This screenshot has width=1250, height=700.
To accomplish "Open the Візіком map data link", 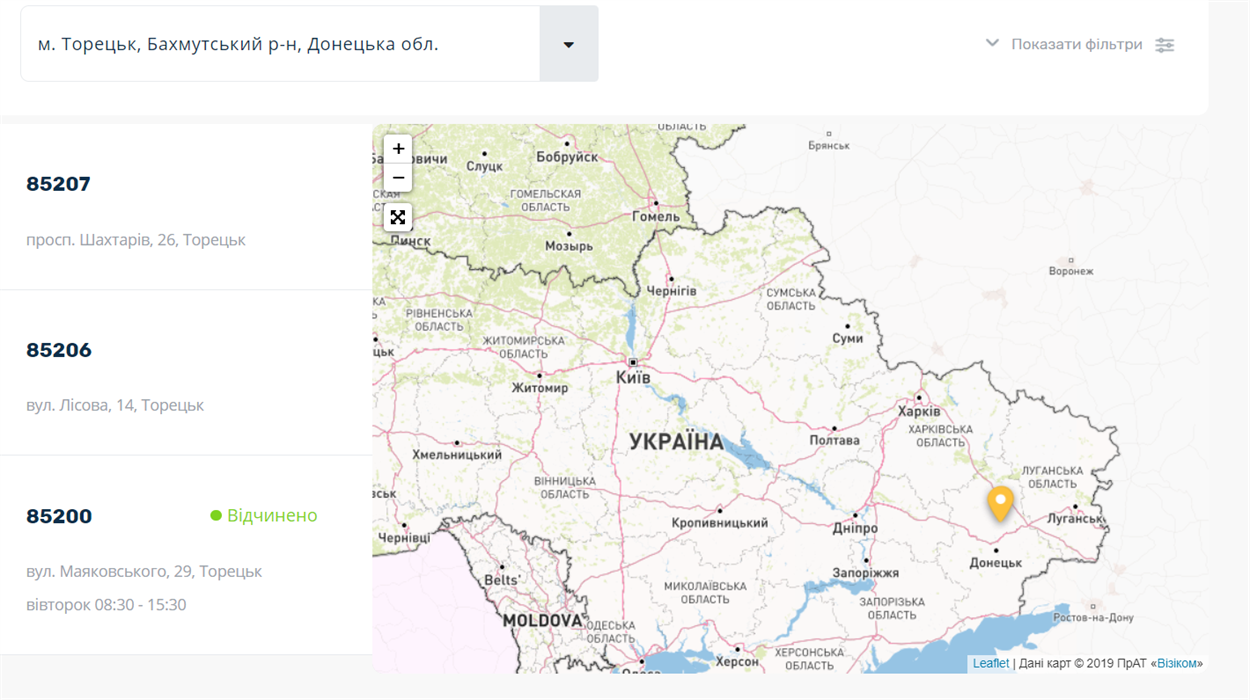I will (1176, 663).
